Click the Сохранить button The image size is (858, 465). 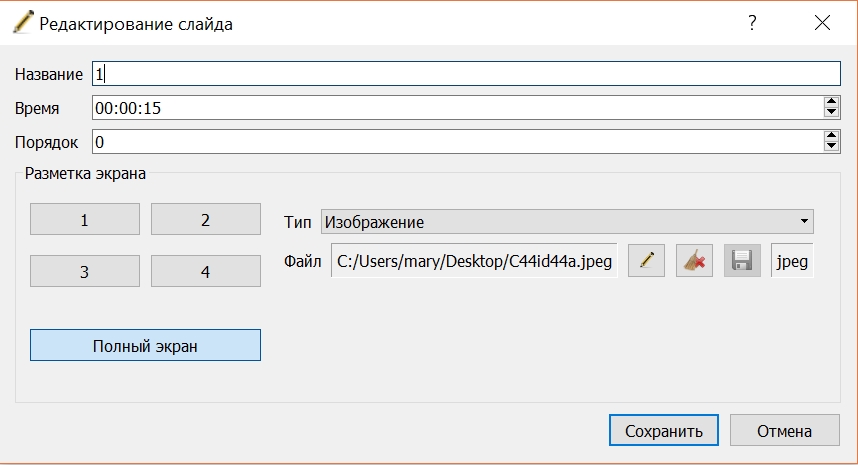(664, 431)
